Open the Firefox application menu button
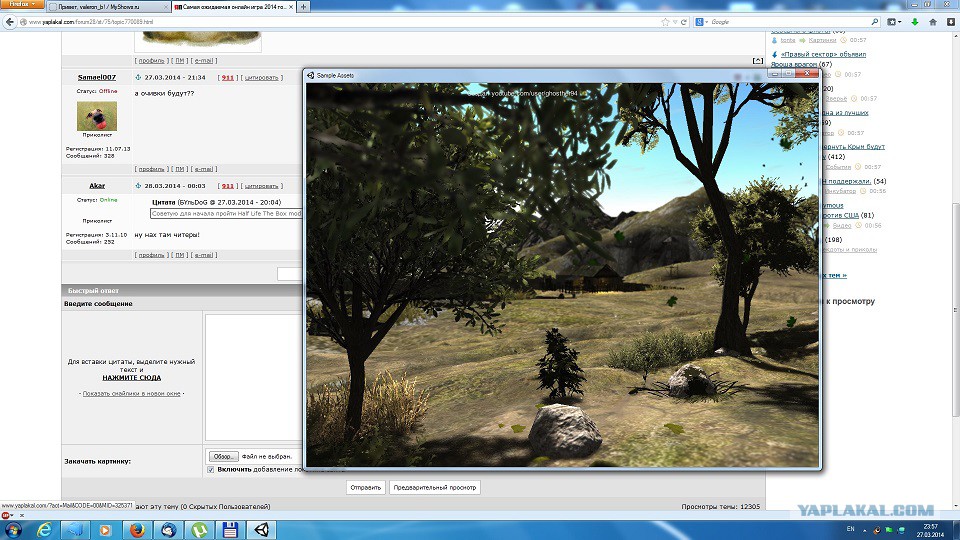The height and width of the screenshot is (540, 960). coord(21,4)
